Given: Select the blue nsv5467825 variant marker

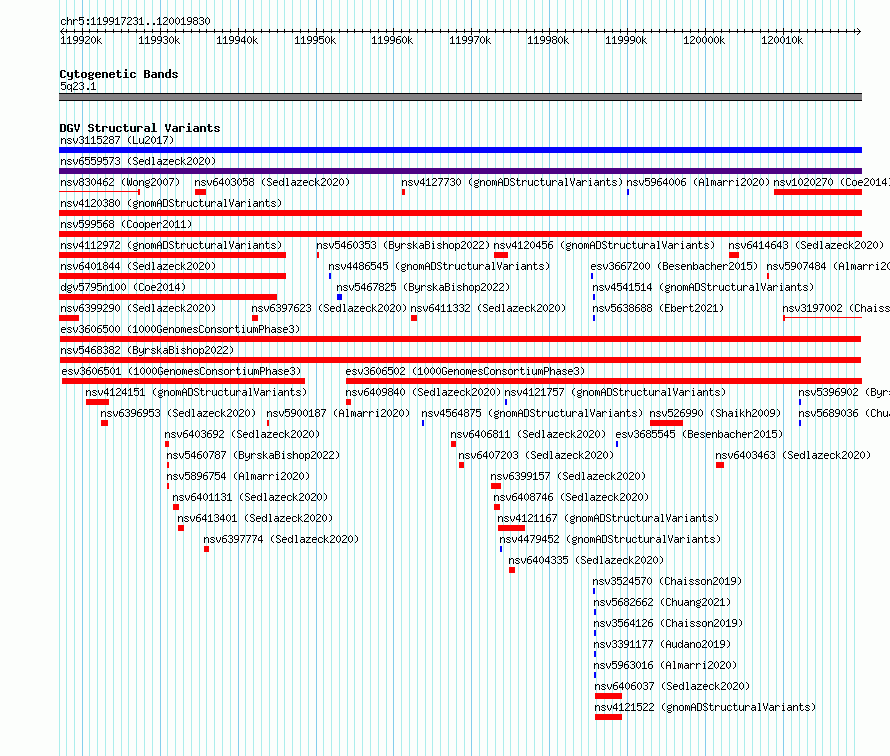Looking at the screenshot, I should click(x=339, y=297).
